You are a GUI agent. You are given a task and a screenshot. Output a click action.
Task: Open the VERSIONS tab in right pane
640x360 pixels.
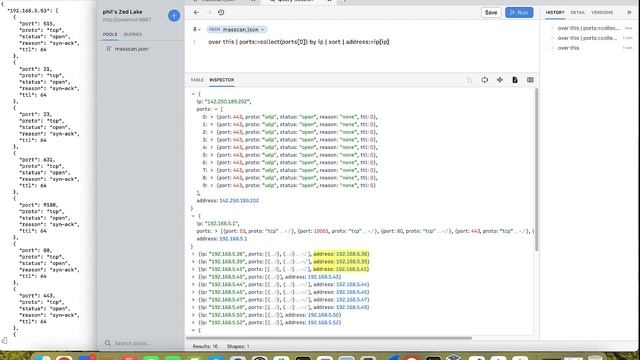602,13
